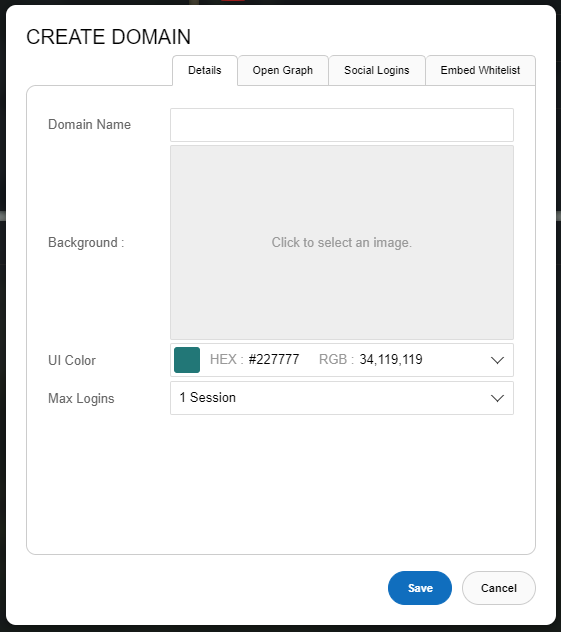Click the Background label
This screenshot has width=561, height=632.
(x=86, y=243)
